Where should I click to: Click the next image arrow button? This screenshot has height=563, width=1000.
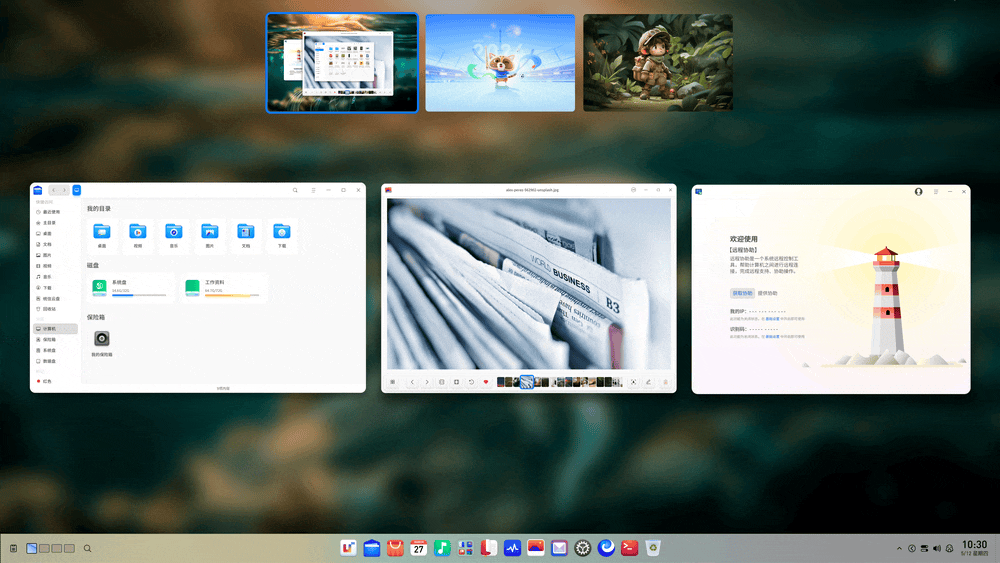(427, 382)
